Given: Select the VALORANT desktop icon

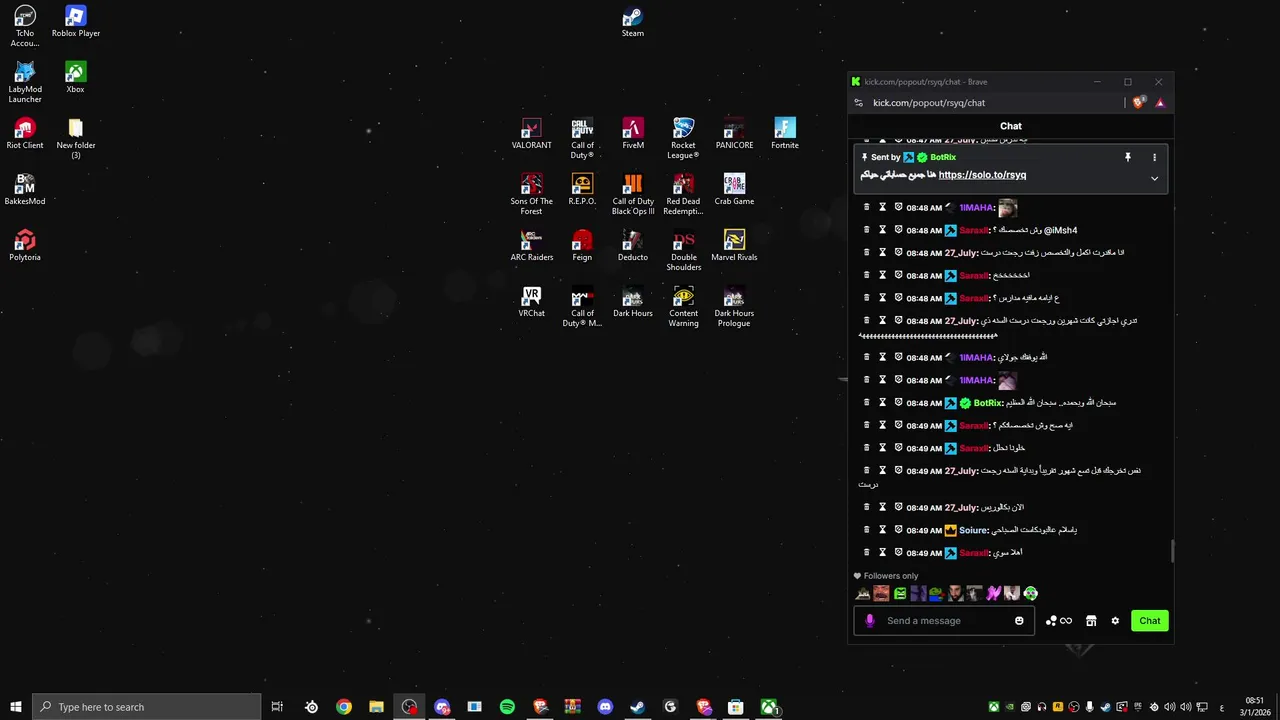Looking at the screenshot, I should coord(531,134).
